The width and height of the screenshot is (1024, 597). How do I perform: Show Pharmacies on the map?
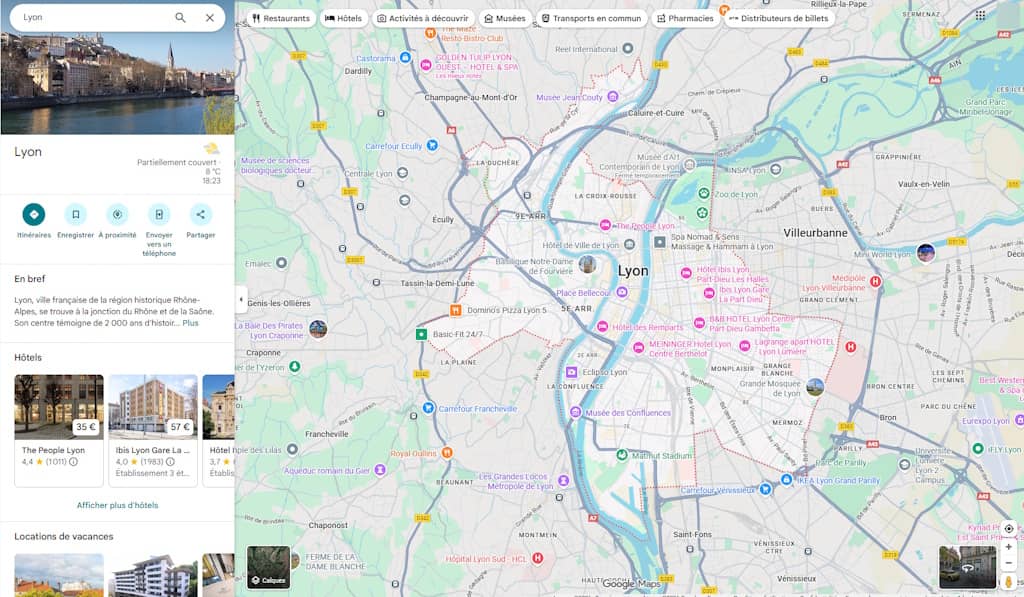point(686,17)
